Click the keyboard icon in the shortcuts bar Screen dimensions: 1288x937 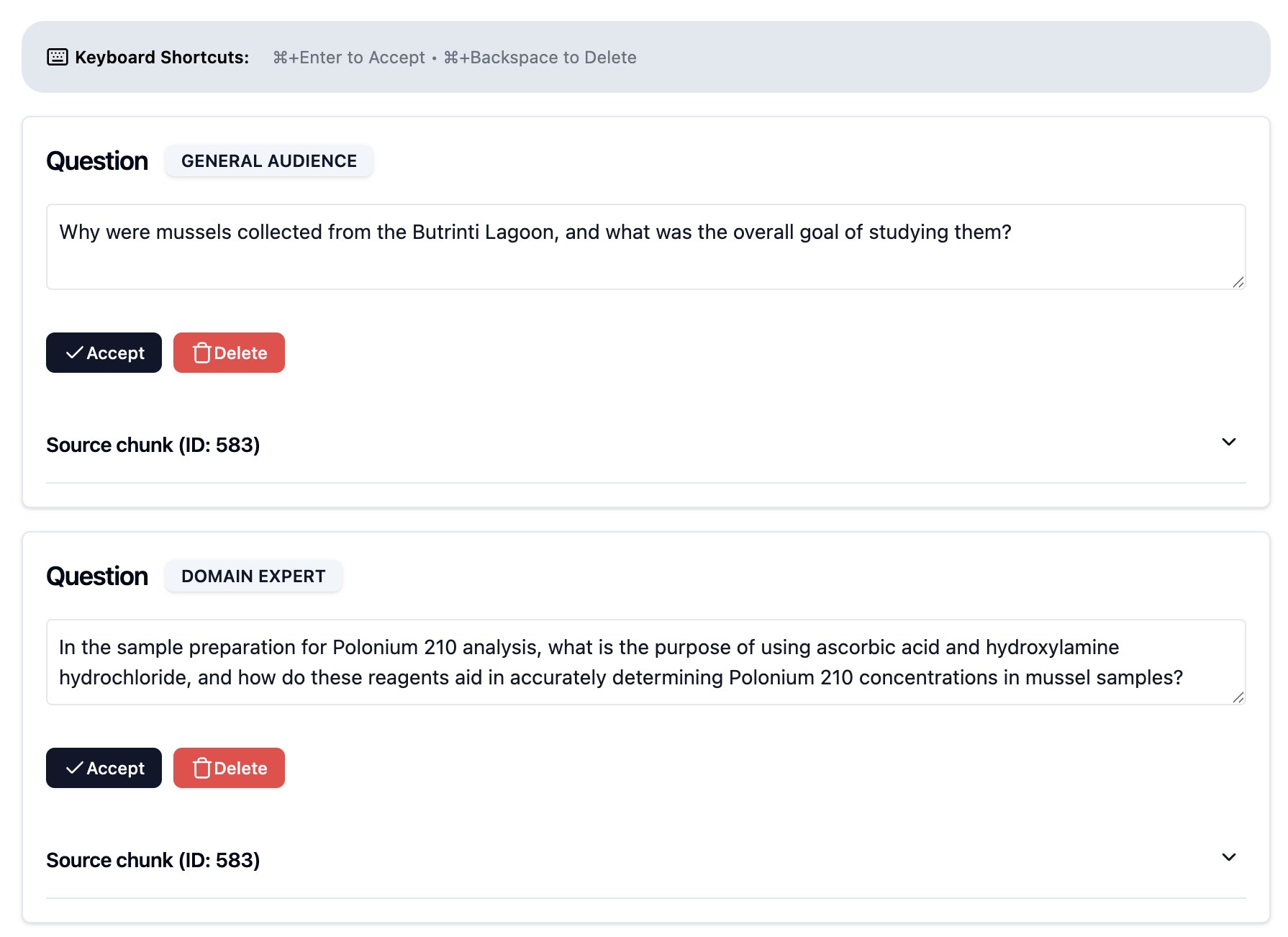(x=58, y=58)
